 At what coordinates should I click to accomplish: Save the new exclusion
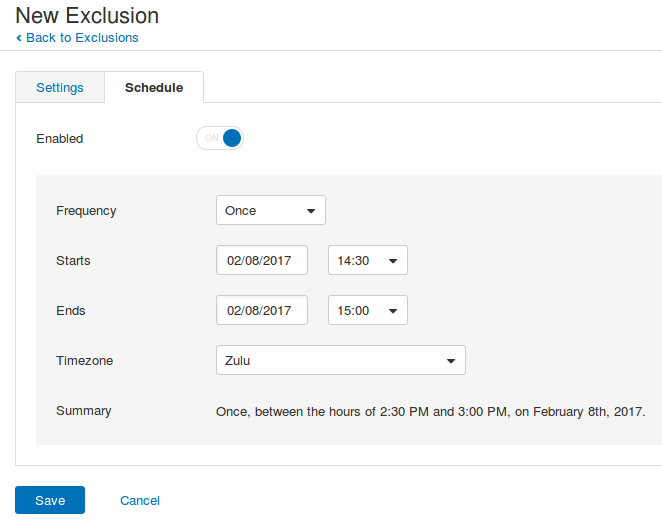[50, 500]
